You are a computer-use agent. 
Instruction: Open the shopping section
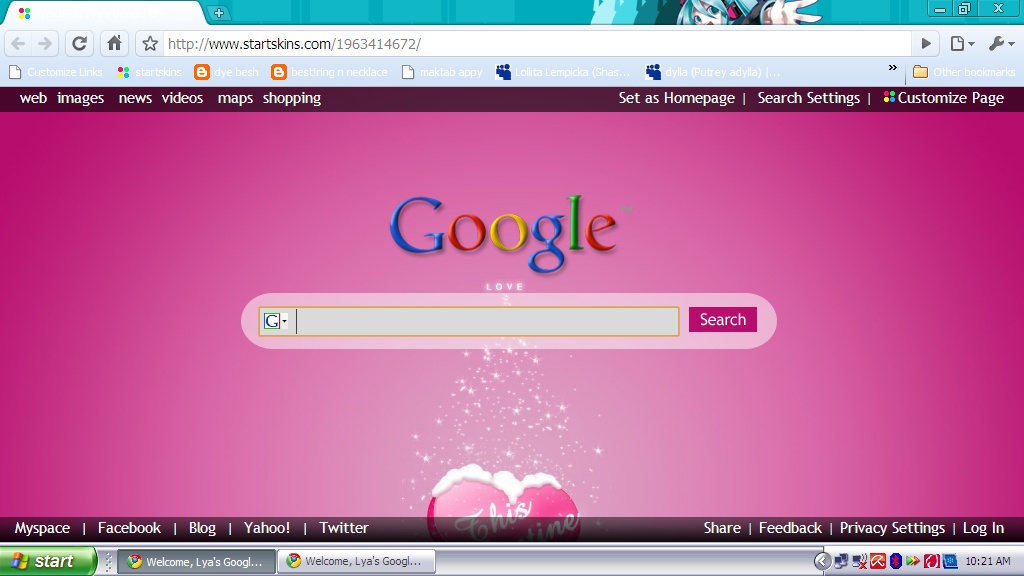291,98
